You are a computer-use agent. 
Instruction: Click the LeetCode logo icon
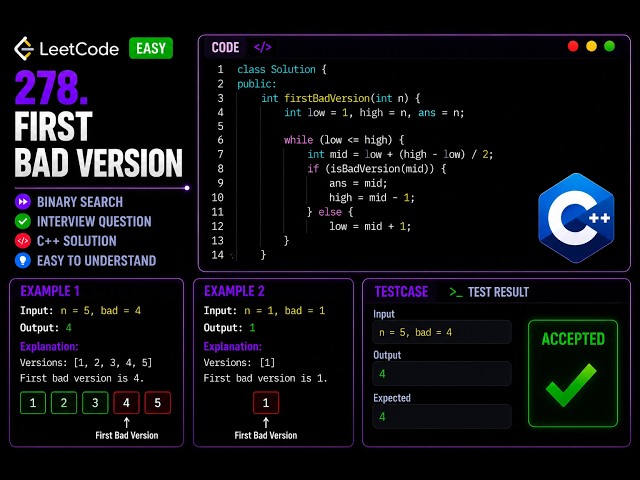[x=24, y=49]
